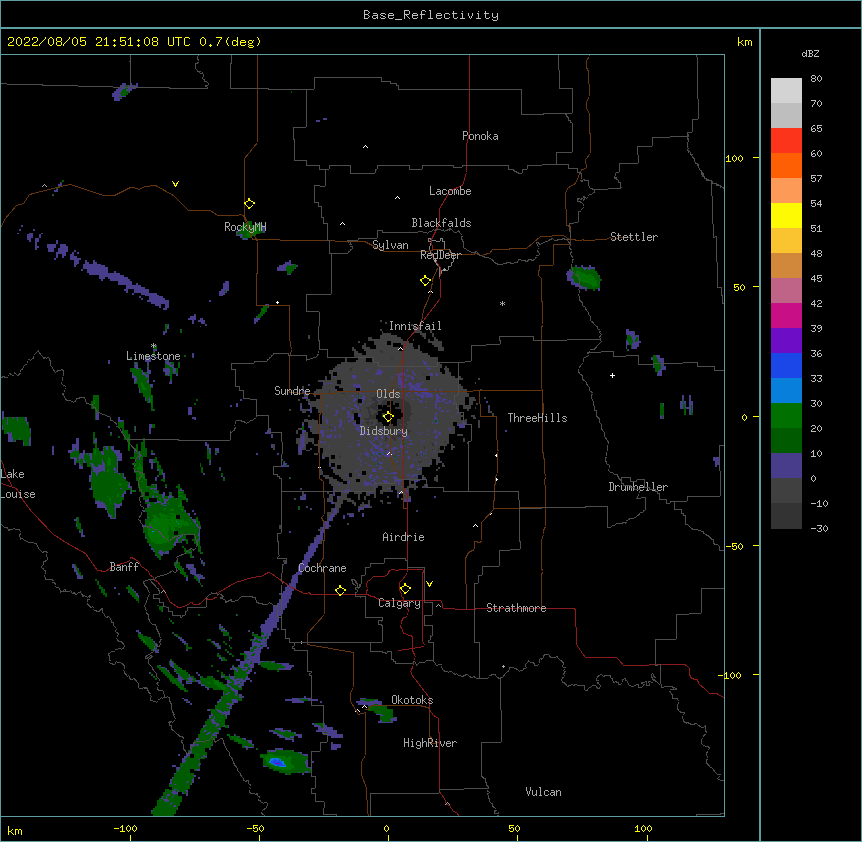Click the Airdrie label
862x842 pixels.
pos(404,537)
